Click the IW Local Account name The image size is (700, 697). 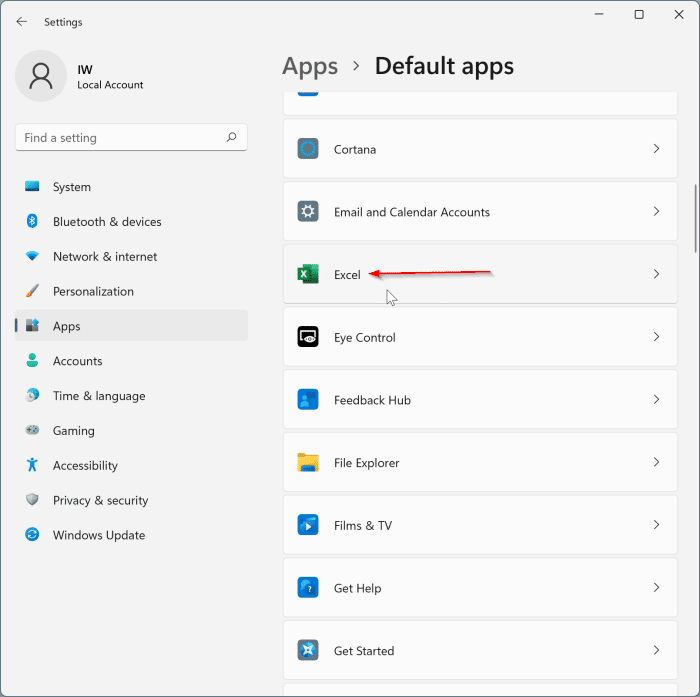pyautogui.click(x=110, y=77)
